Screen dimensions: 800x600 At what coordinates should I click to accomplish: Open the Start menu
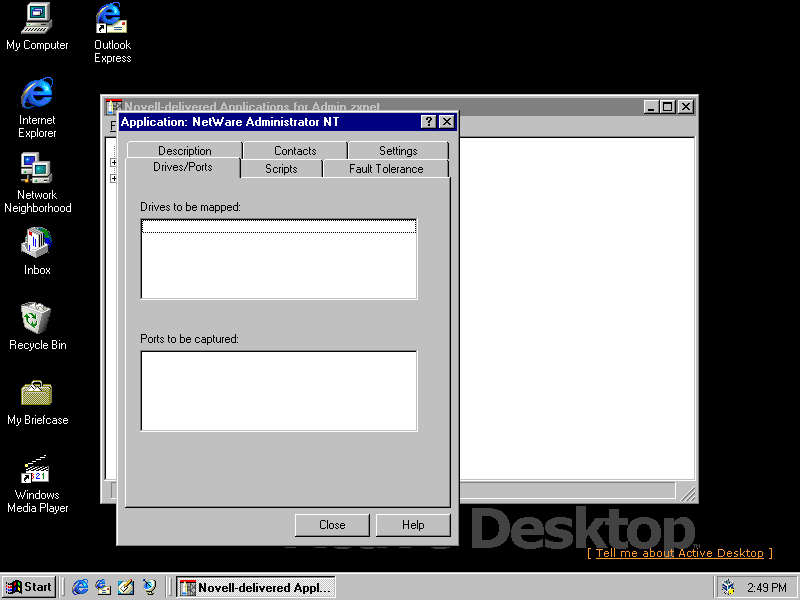coord(29,587)
